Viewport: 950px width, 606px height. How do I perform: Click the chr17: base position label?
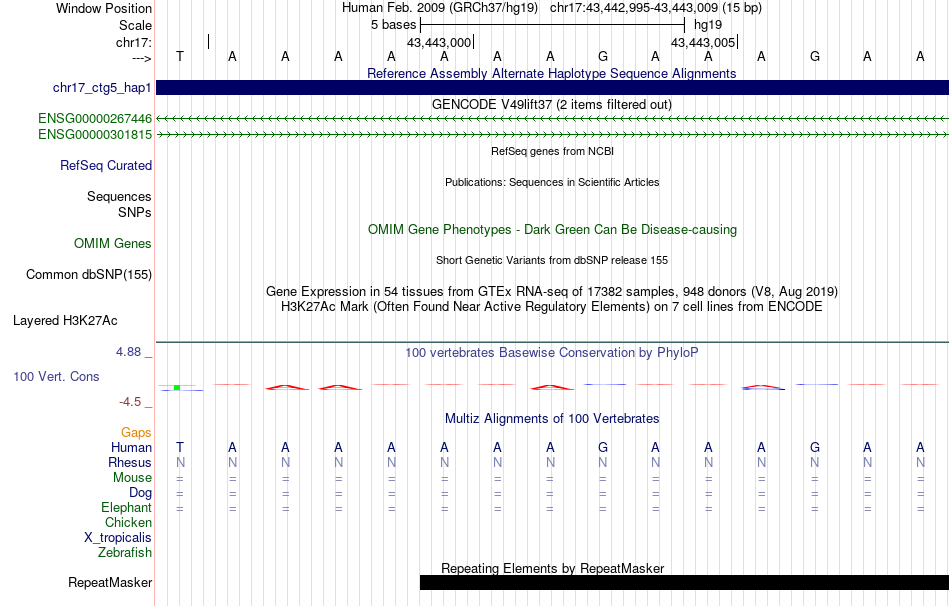coord(134,42)
